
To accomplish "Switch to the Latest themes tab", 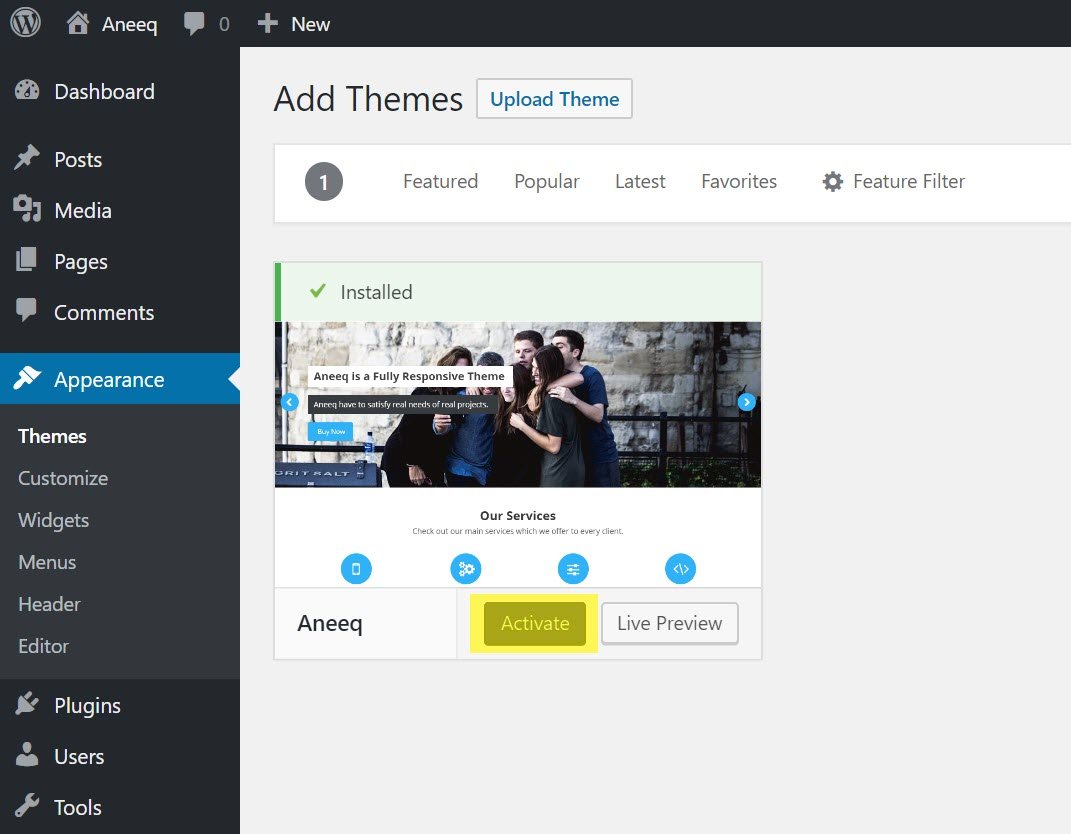I will (x=640, y=181).
